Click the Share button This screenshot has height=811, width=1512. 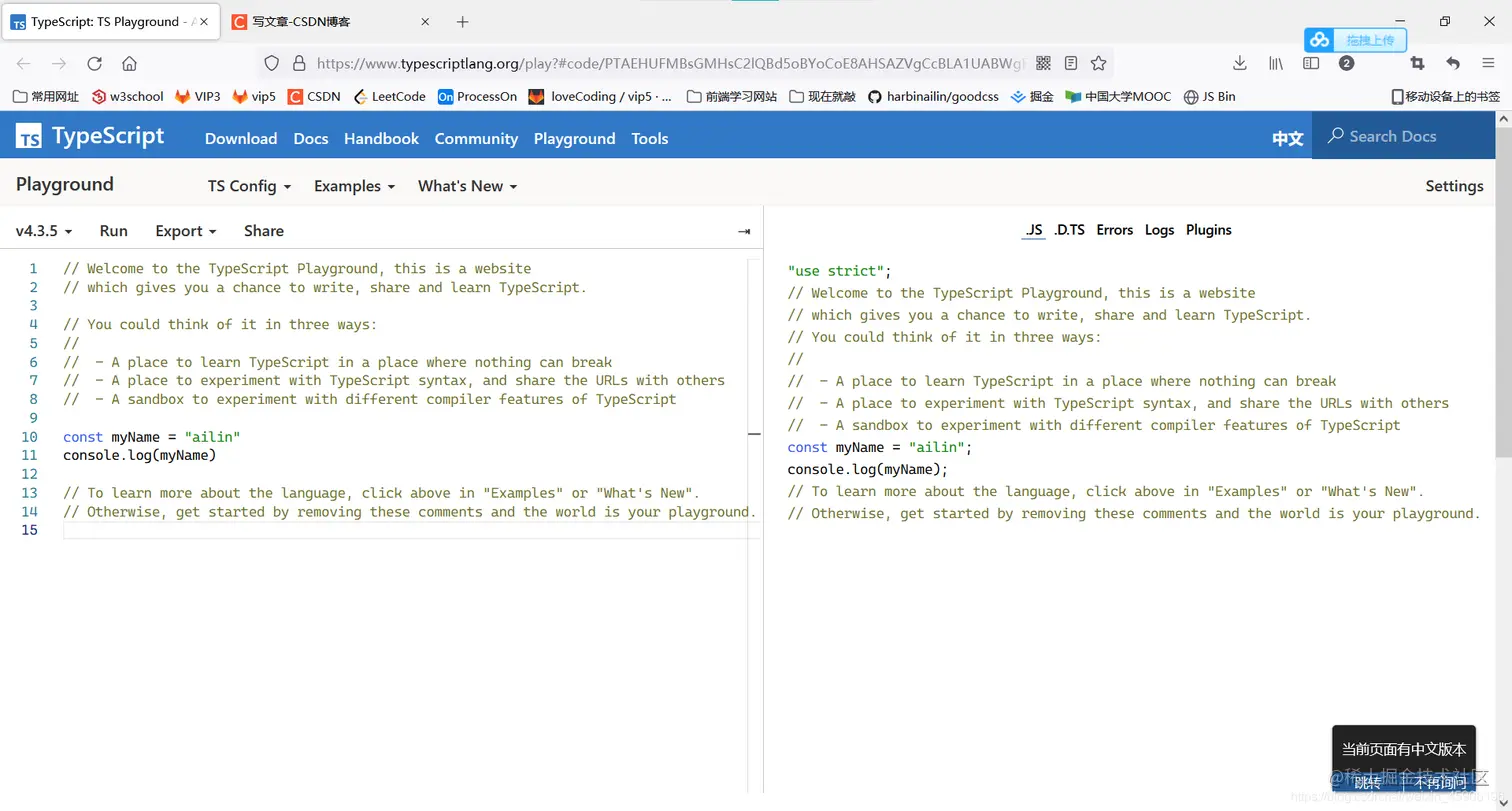click(x=264, y=231)
